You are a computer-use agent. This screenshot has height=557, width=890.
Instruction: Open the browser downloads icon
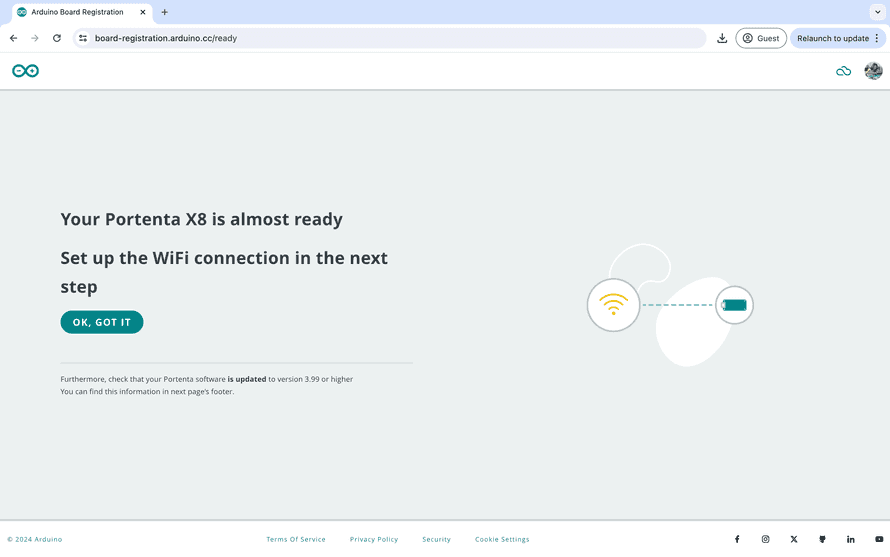722,38
